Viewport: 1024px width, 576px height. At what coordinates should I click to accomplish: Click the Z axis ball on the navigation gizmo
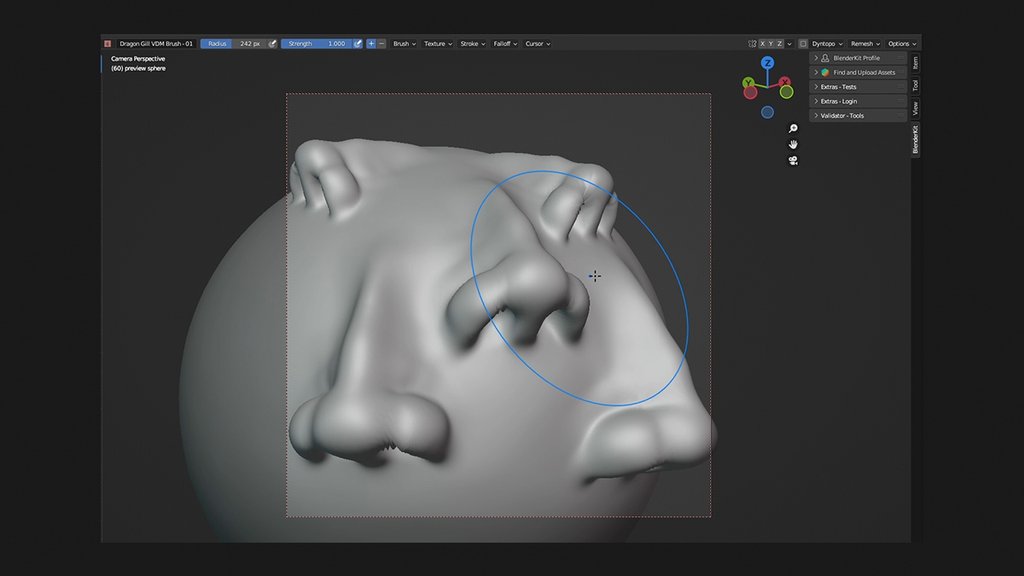pyautogui.click(x=768, y=63)
